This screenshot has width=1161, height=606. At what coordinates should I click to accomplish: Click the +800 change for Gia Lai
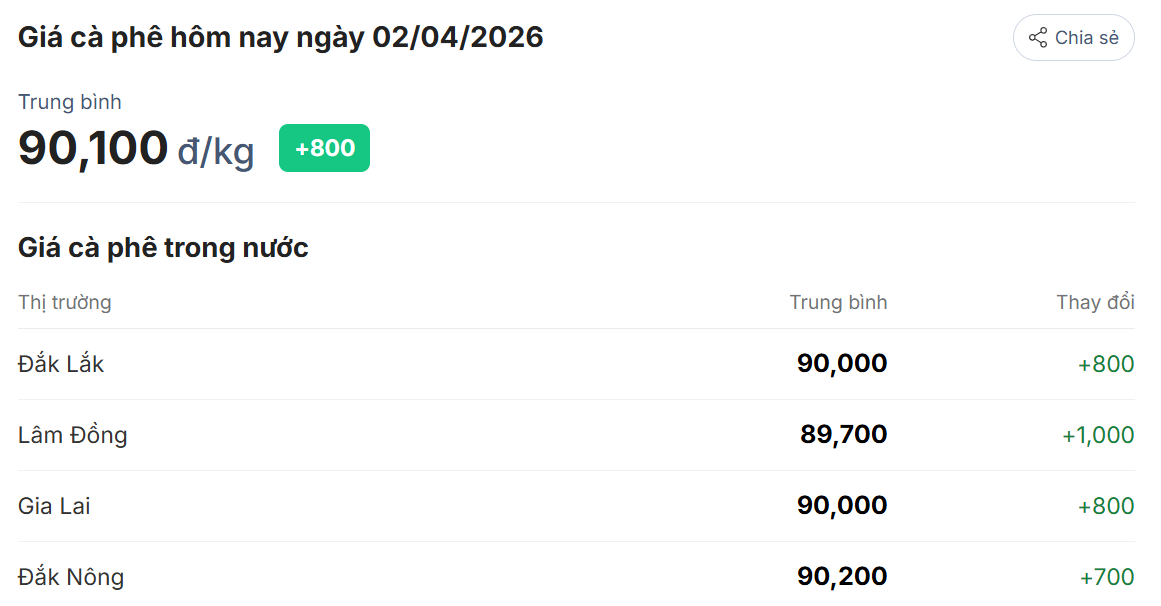tap(1106, 506)
